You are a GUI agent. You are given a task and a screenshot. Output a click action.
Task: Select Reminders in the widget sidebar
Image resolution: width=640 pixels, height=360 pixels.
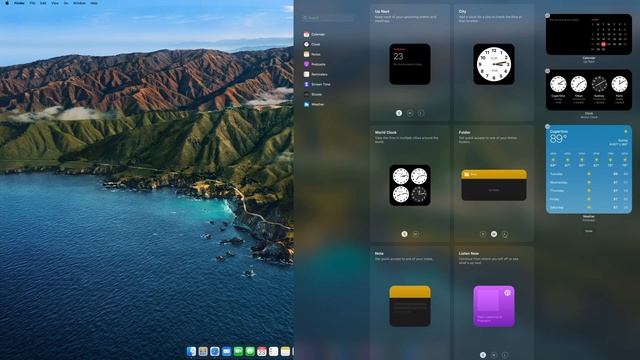tap(316, 74)
